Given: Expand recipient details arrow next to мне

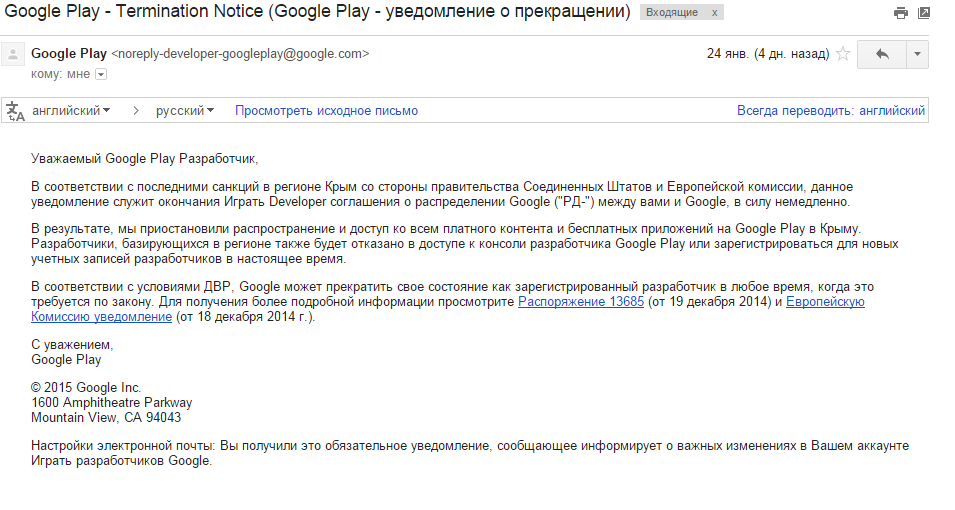Looking at the screenshot, I should click(100, 74).
